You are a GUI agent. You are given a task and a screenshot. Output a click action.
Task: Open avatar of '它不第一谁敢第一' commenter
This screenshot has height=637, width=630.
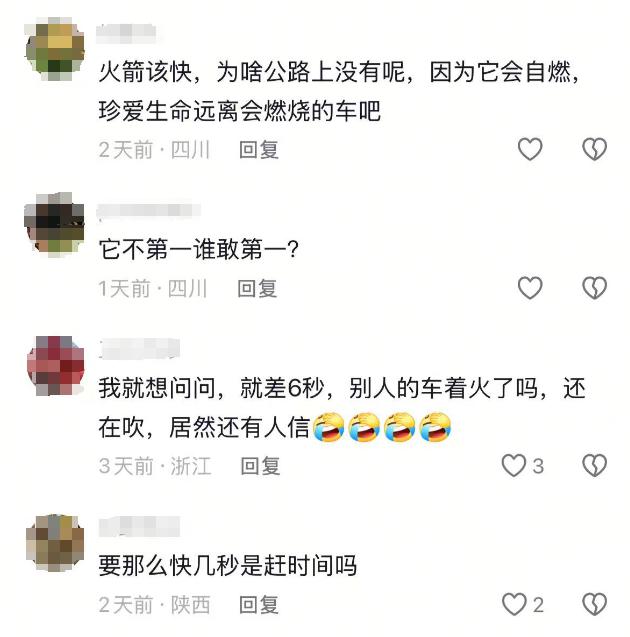coord(55,225)
